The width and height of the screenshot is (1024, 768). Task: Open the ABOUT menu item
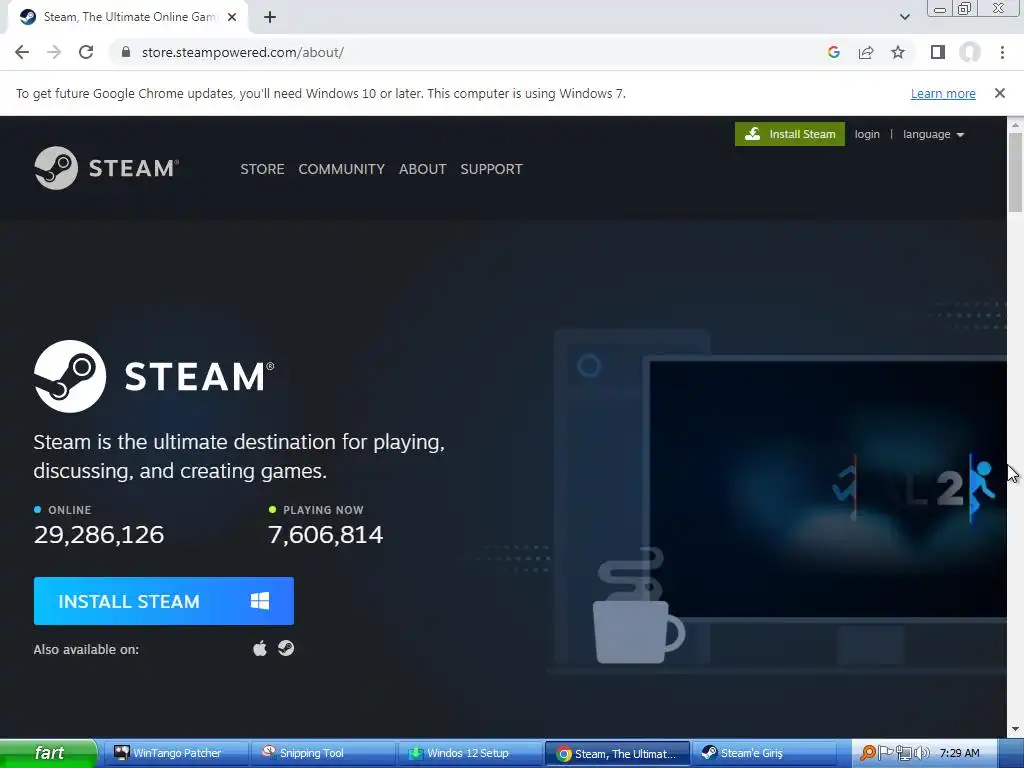[423, 169]
